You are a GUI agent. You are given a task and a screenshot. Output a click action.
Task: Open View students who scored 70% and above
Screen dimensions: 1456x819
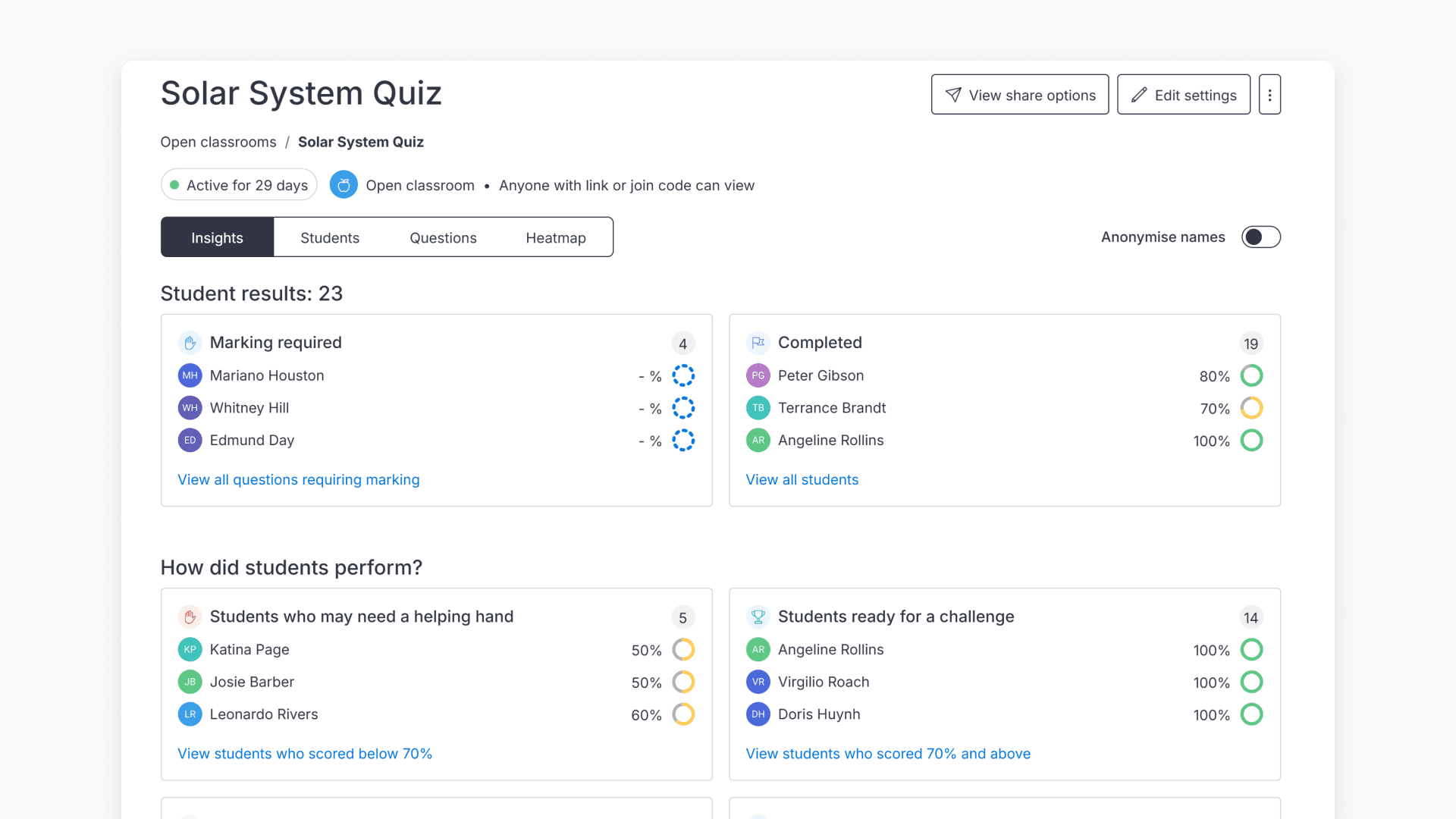888,754
